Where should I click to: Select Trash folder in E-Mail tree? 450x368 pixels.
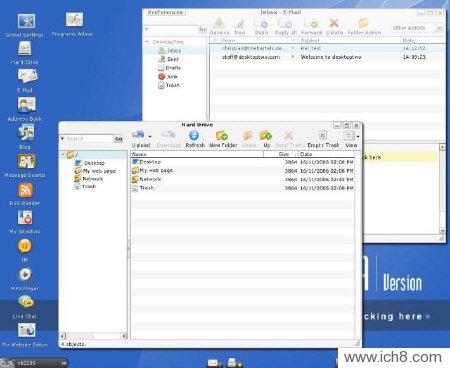tap(169, 85)
